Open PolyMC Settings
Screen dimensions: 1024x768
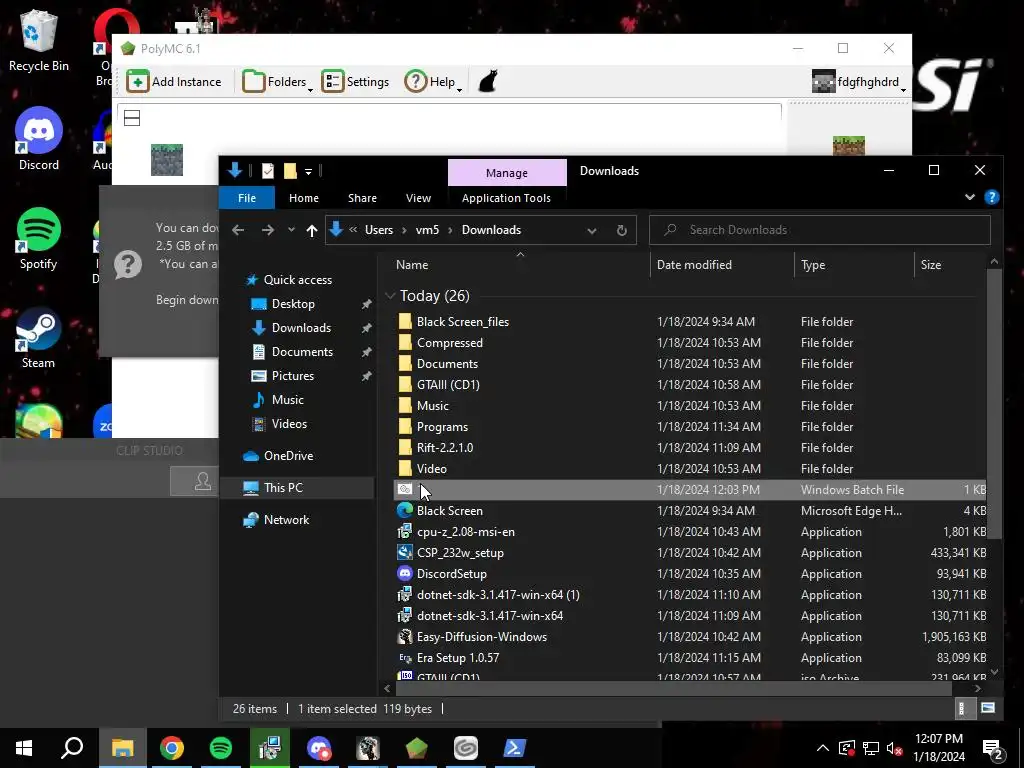[355, 82]
